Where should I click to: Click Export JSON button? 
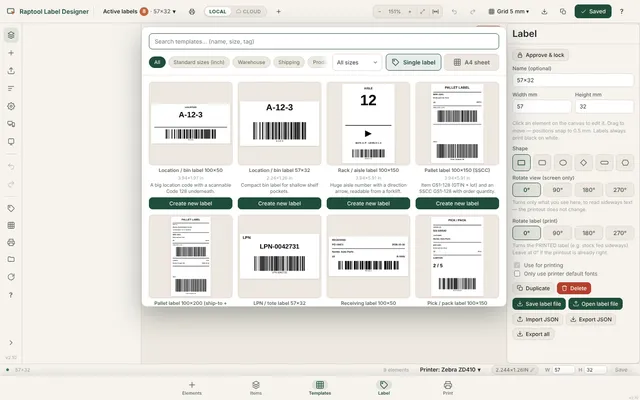[591, 319]
